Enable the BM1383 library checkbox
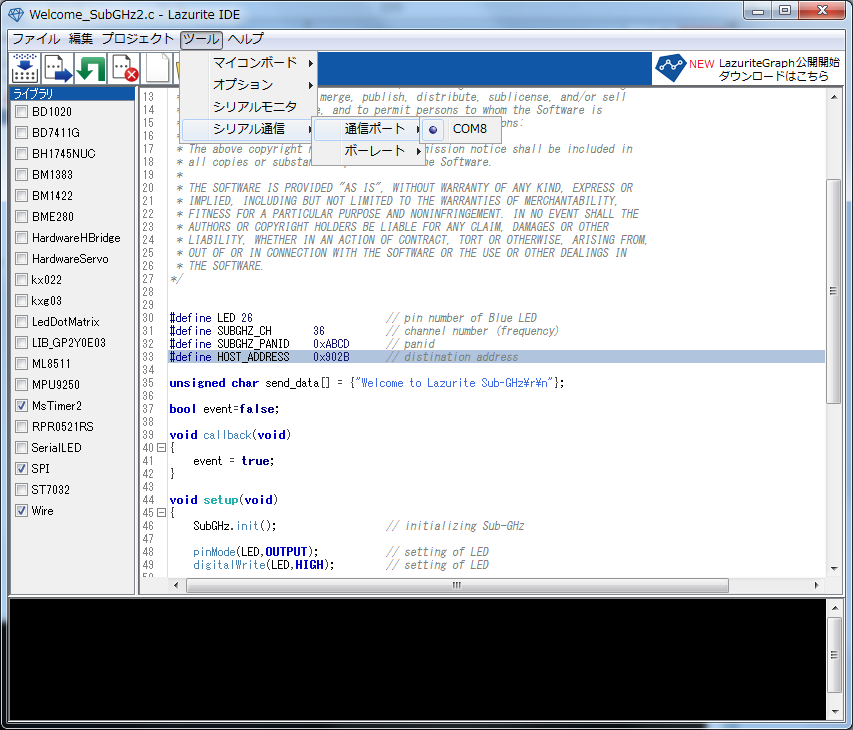Screen dimensions: 853x730 (21, 175)
